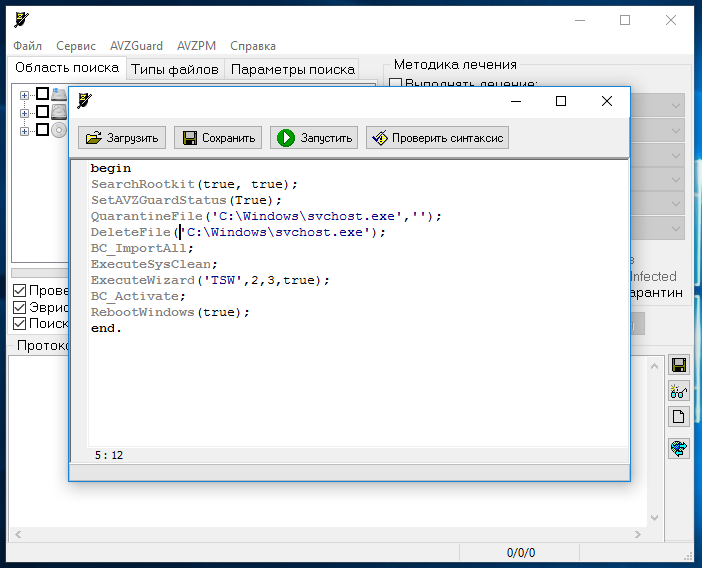
Task: Check the optical disc checkbox in tree
Action: pos(43,129)
